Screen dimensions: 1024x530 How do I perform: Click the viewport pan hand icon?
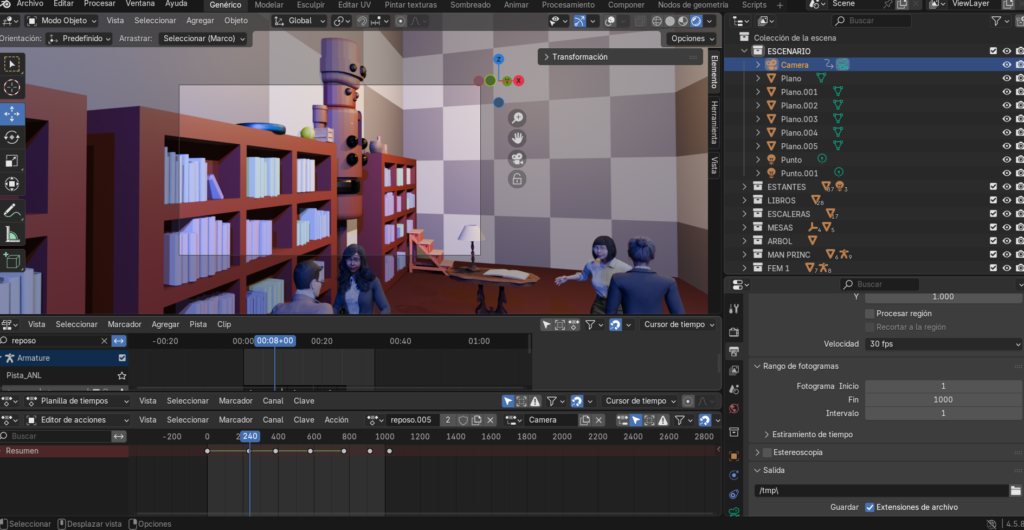[517, 138]
